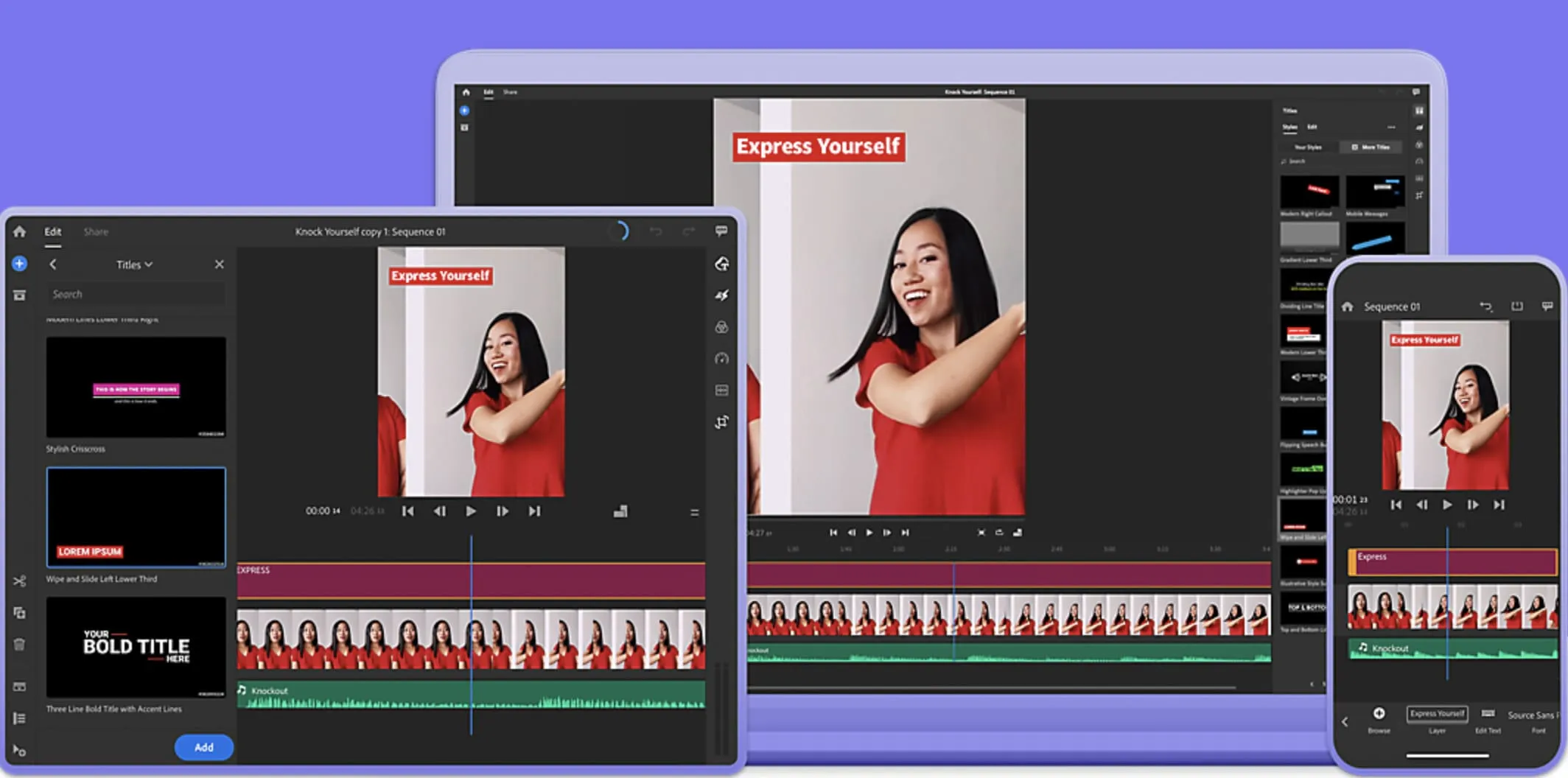The height and width of the screenshot is (778, 1568).
Task: Open the Home icon on phone
Action: click(x=1348, y=306)
